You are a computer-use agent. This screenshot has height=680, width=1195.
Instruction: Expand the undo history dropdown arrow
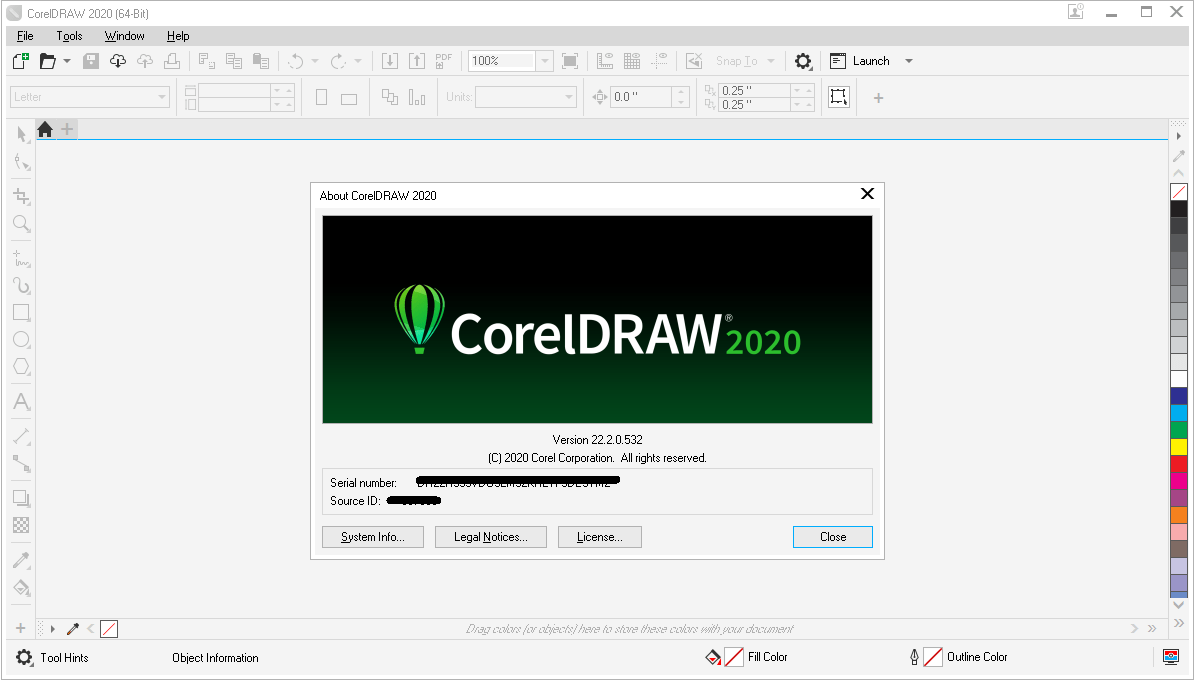click(315, 61)
